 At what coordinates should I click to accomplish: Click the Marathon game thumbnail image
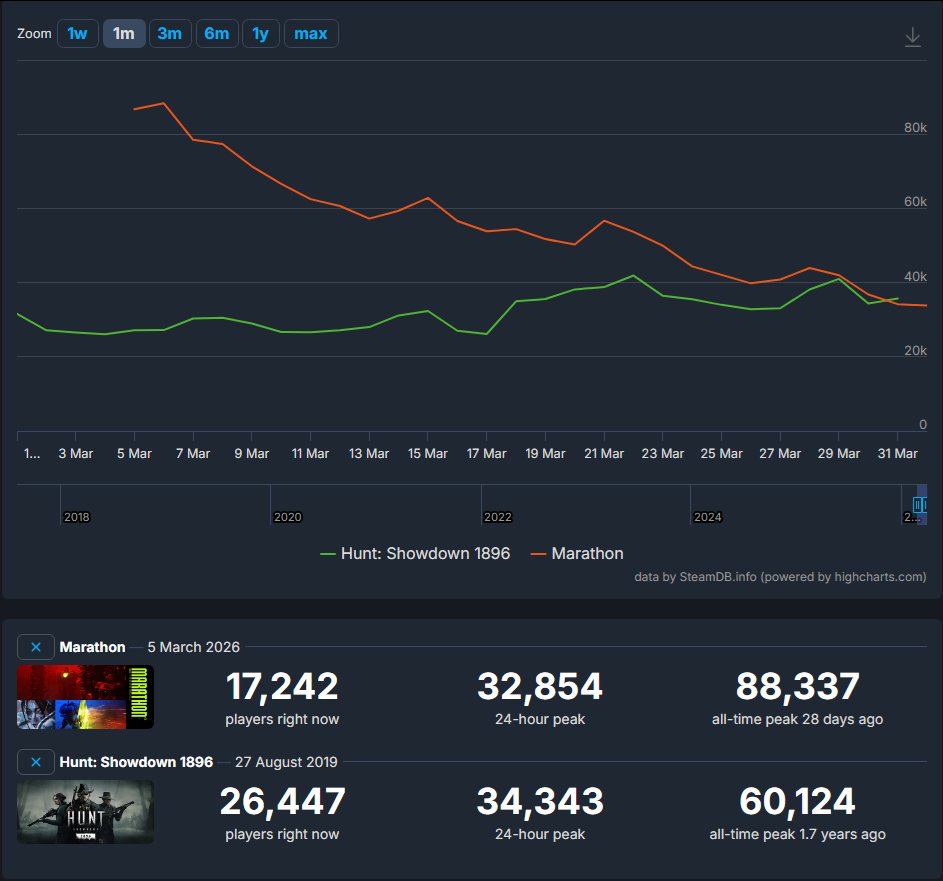click(x=85, y=697)
